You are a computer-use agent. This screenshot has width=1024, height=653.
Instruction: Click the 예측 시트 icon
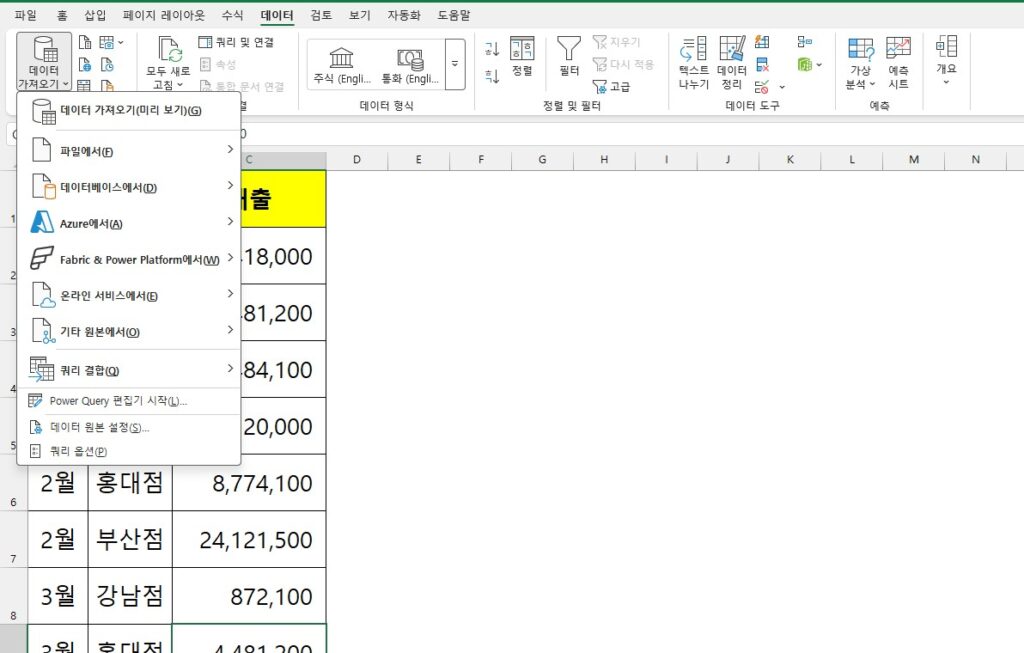(x=898, y=62)
